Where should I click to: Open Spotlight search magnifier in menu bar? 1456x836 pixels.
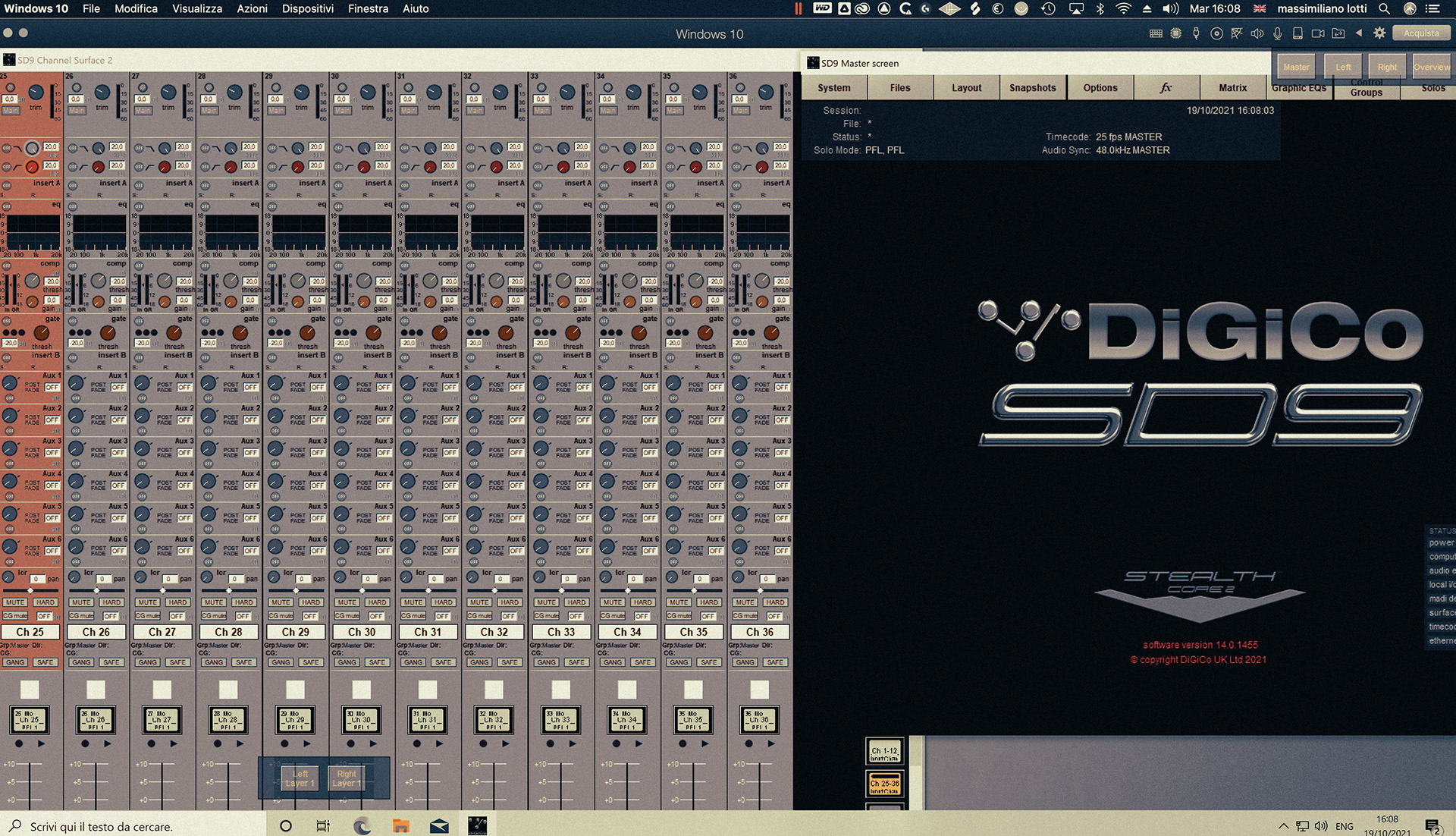(1384, 9)
